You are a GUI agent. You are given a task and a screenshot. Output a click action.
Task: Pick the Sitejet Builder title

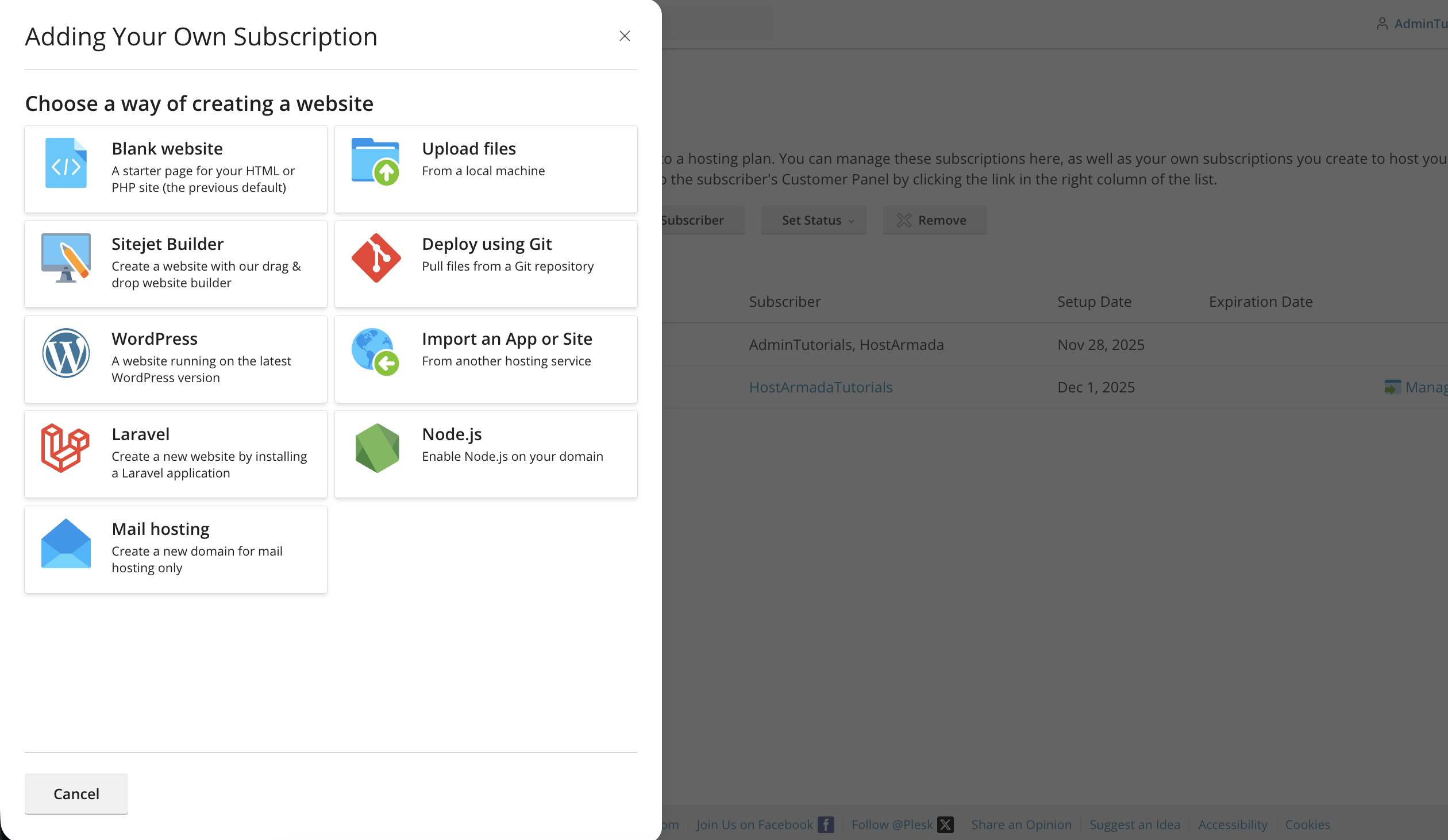pyautogui.click(x=167, y=244)
